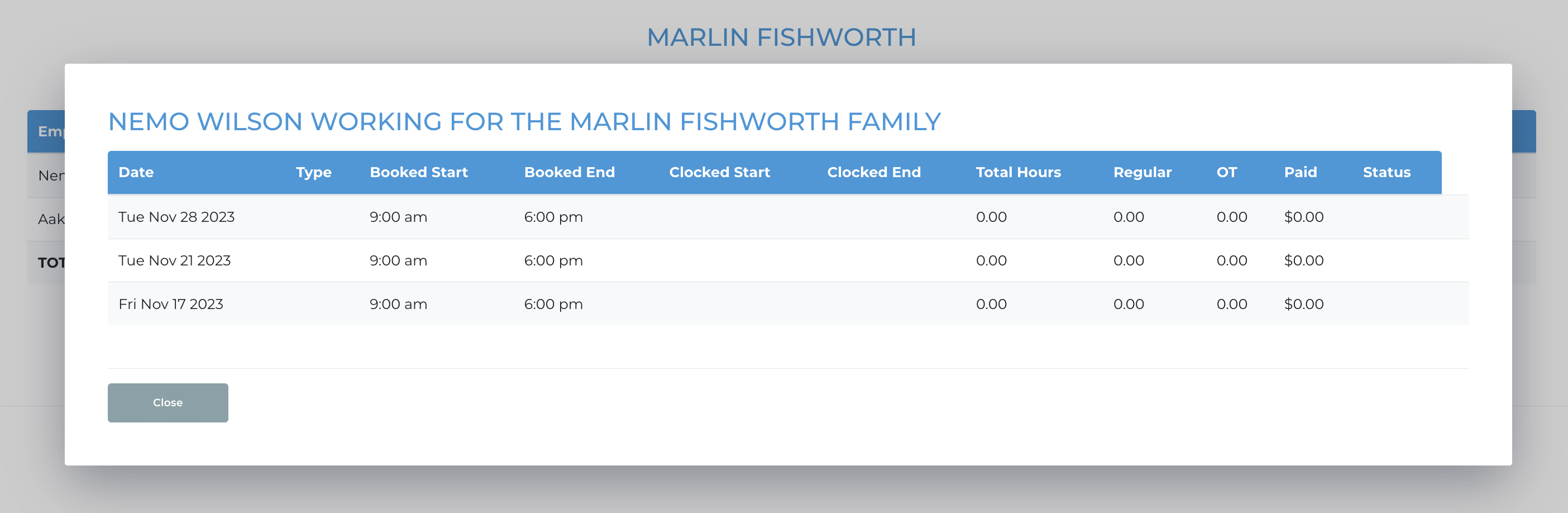Click the Clocked Start column header
The width and height of the screenshot is (1568, 513).
719,173
